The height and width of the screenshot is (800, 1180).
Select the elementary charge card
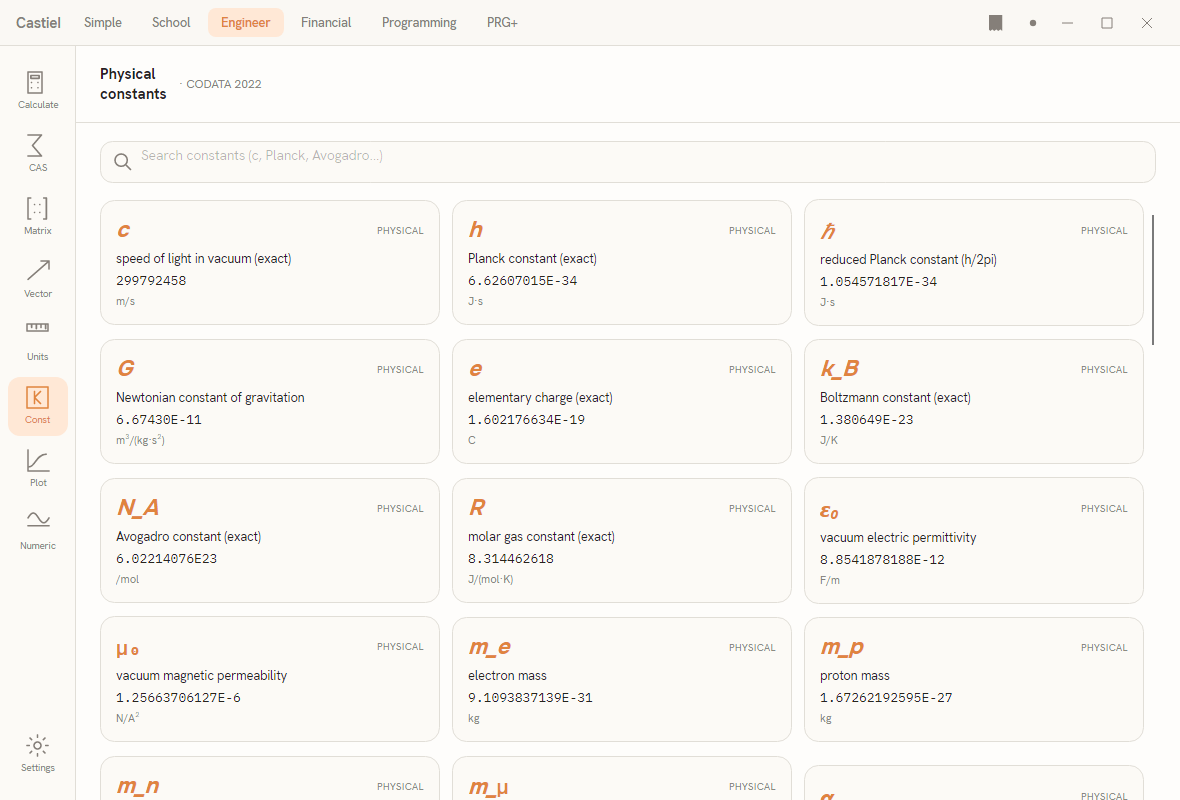click(x=622, y=401)
